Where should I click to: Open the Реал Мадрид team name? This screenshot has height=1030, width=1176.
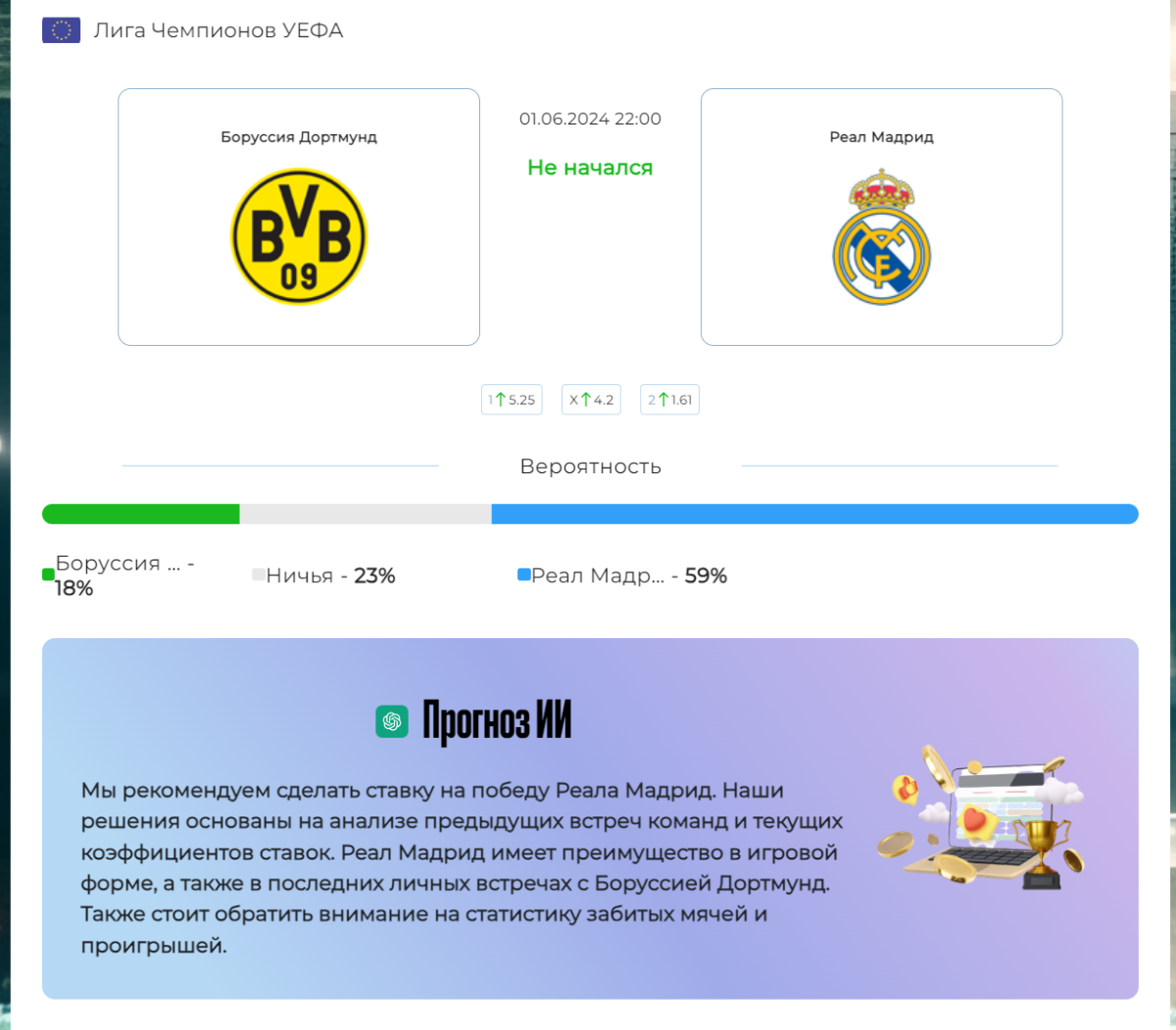882,137
